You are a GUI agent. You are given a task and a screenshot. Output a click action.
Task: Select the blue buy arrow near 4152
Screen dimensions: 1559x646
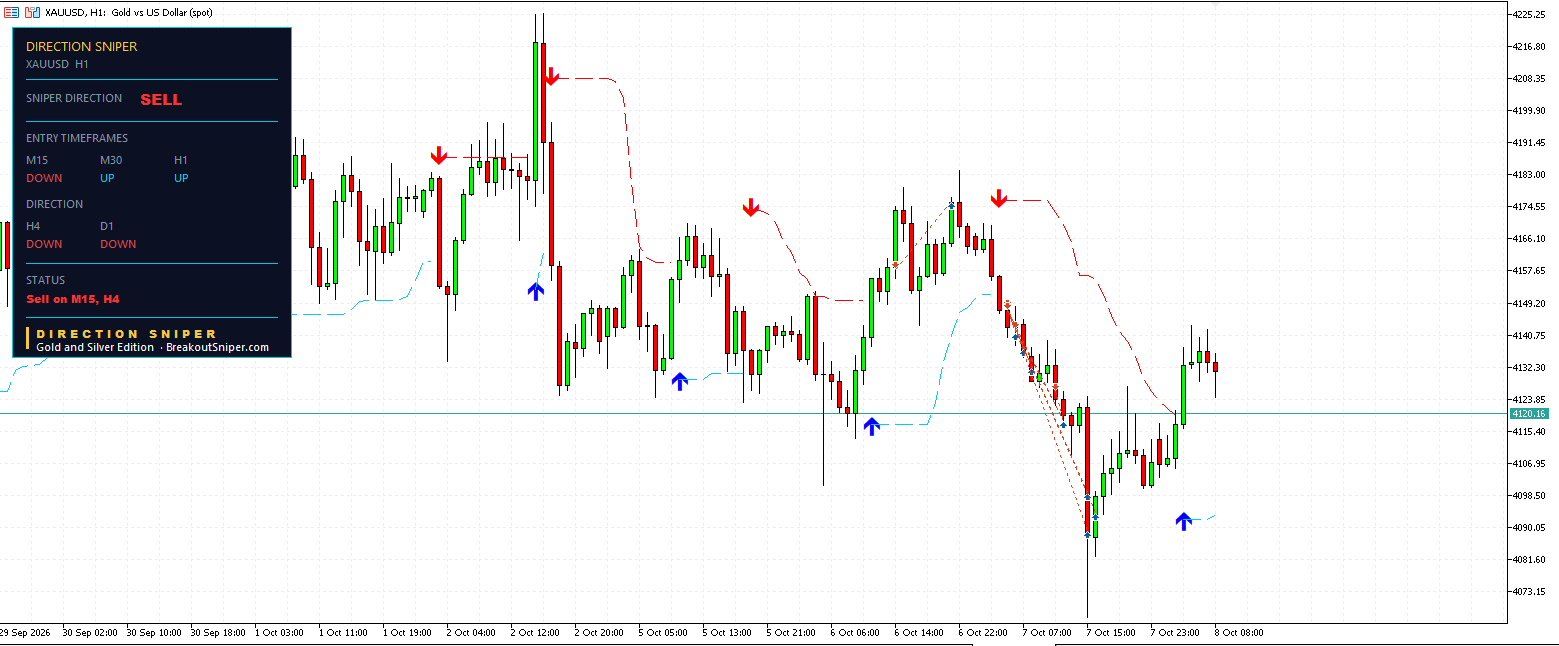[536, 291]
